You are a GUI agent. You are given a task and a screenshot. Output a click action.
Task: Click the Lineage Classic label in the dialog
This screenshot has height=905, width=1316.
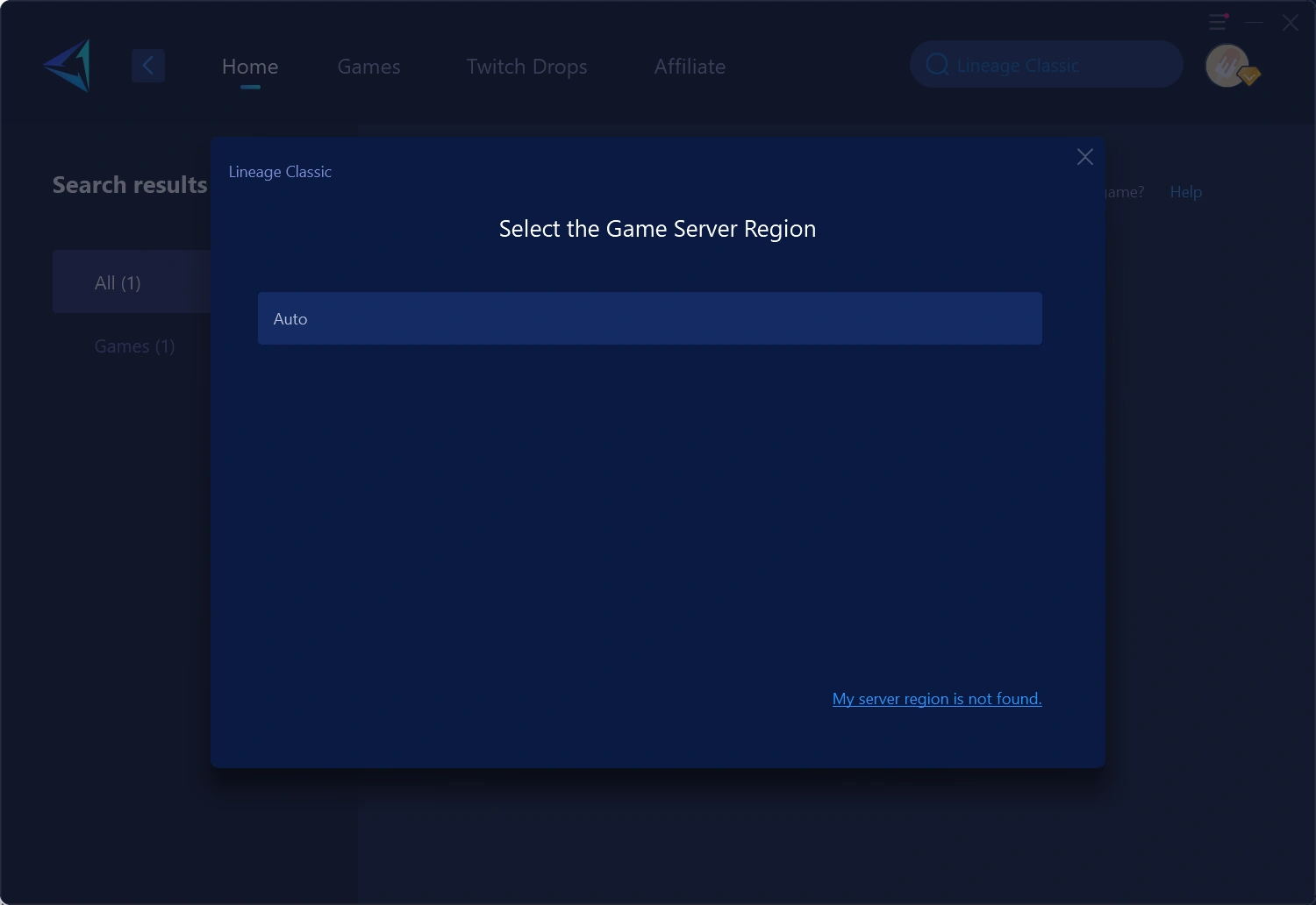(x=280, y=171)
